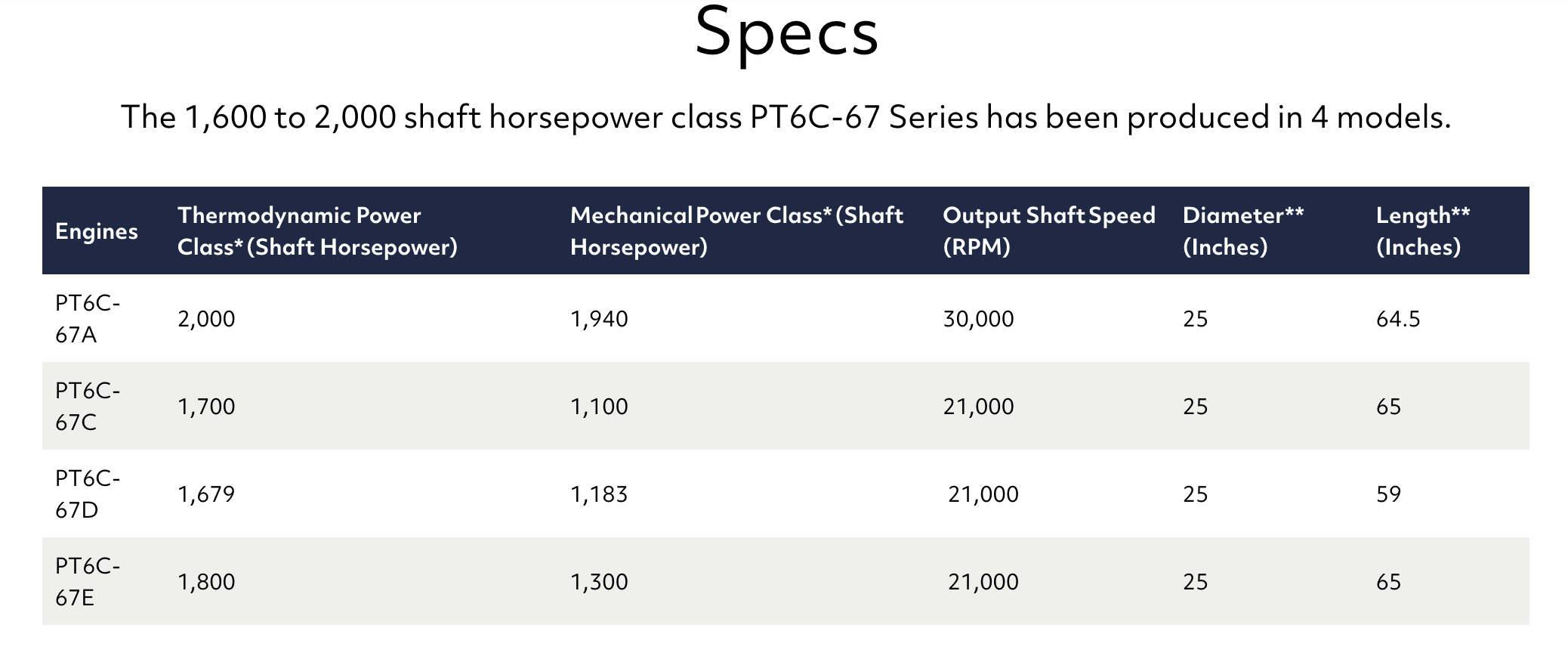Click the Diameter (Inches) column header

[1243, 231]
